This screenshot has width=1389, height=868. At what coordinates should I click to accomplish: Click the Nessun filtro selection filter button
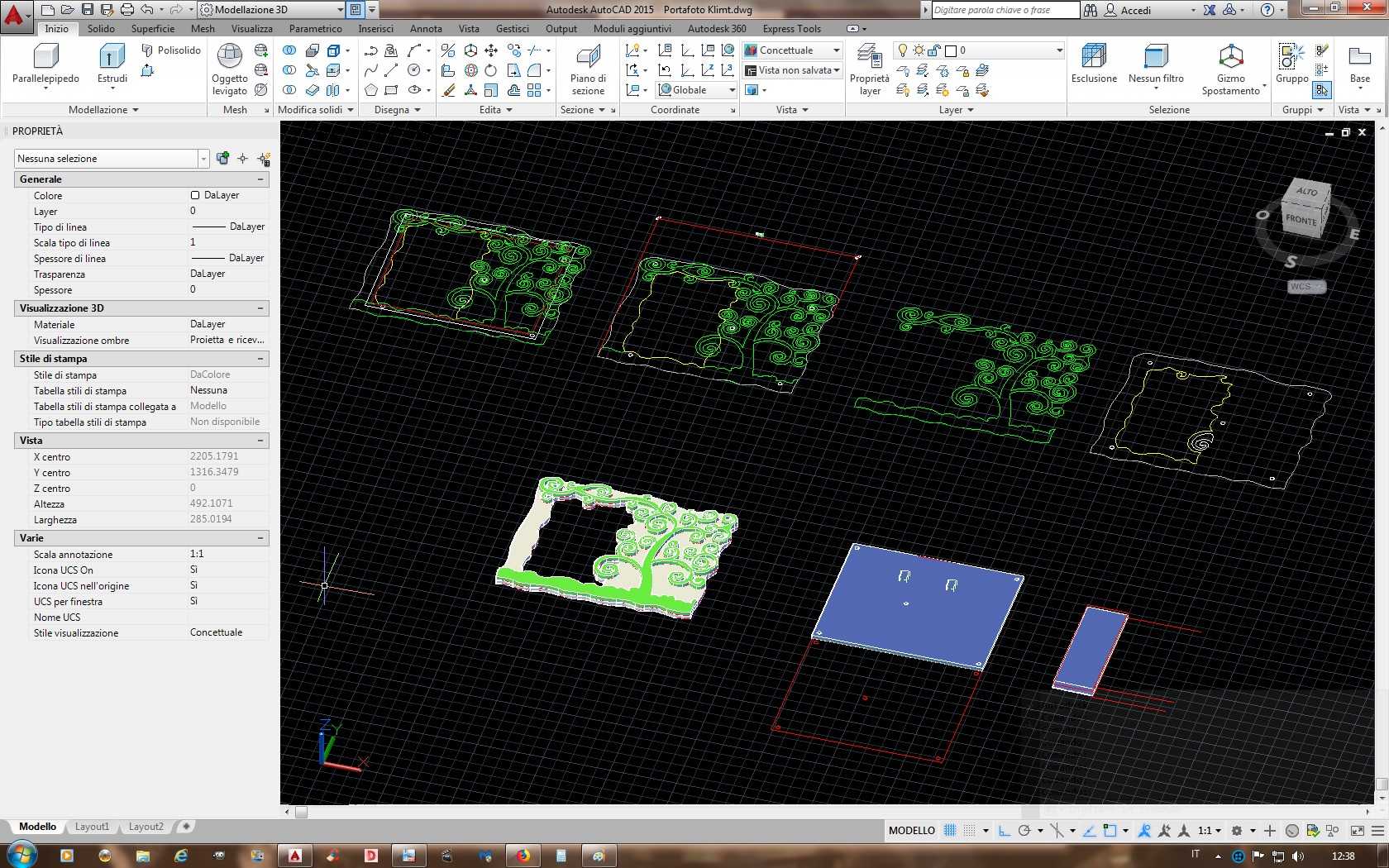click(x=1156, y=64)
